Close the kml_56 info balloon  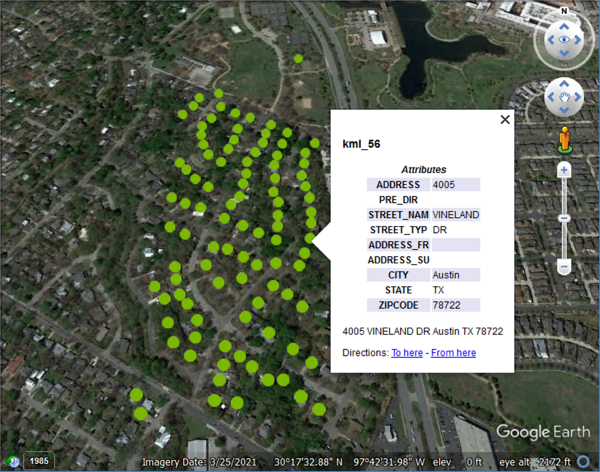[x=505, y=119]
